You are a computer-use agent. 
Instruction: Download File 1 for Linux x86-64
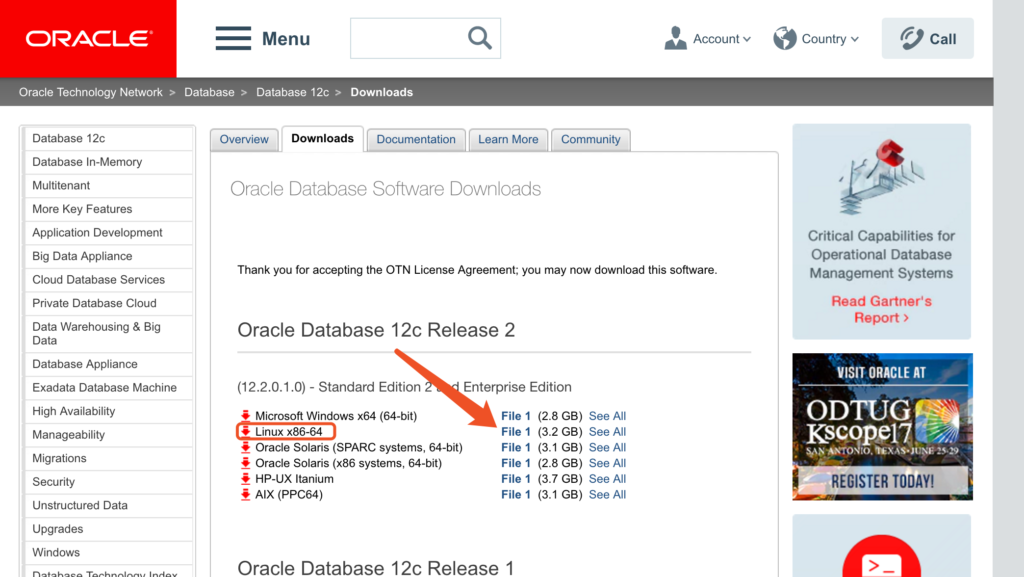pyautogui.click(x=515, y=431)
